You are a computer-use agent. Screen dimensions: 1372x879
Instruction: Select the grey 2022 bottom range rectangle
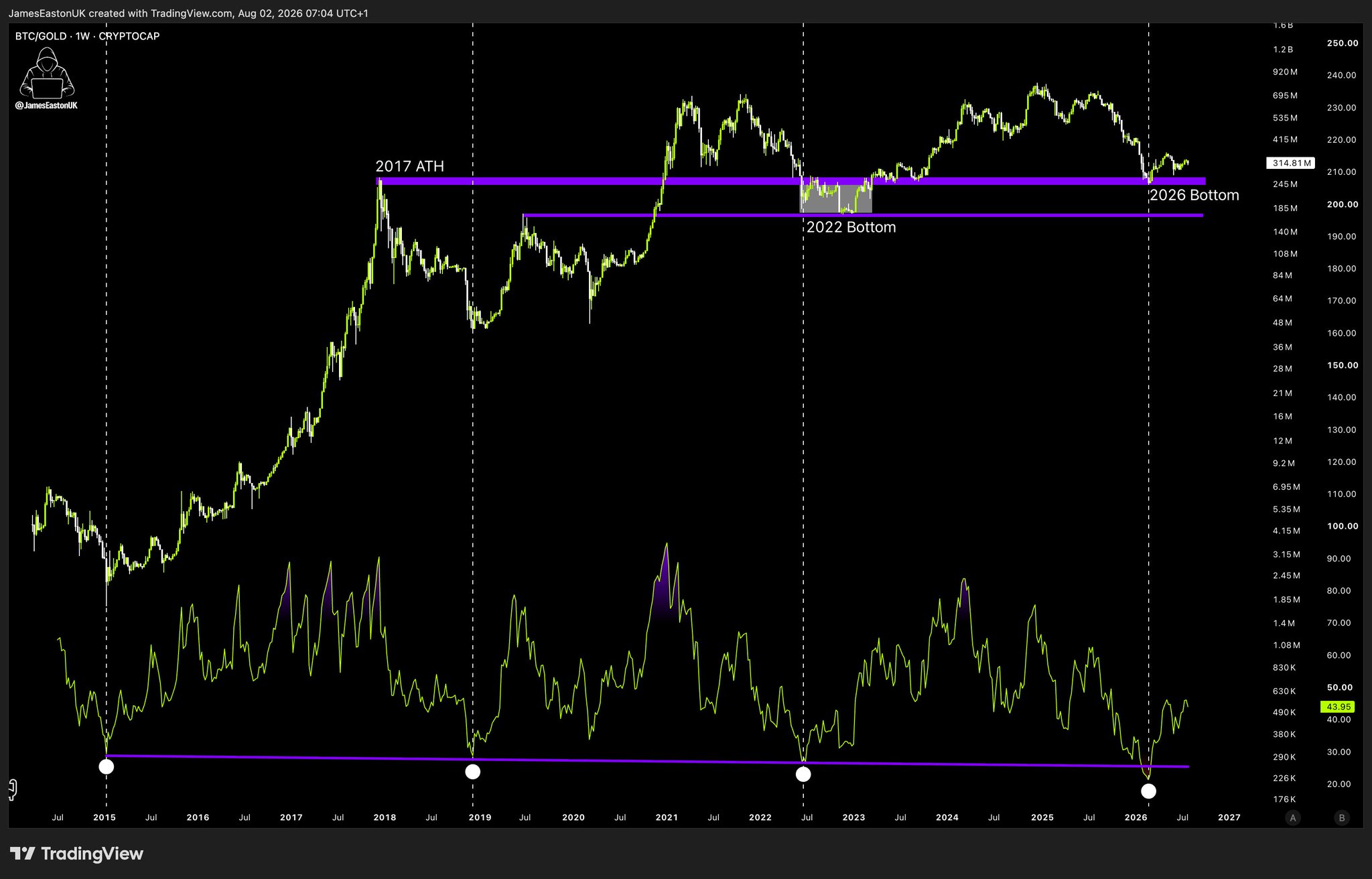[x=836, y=199]
